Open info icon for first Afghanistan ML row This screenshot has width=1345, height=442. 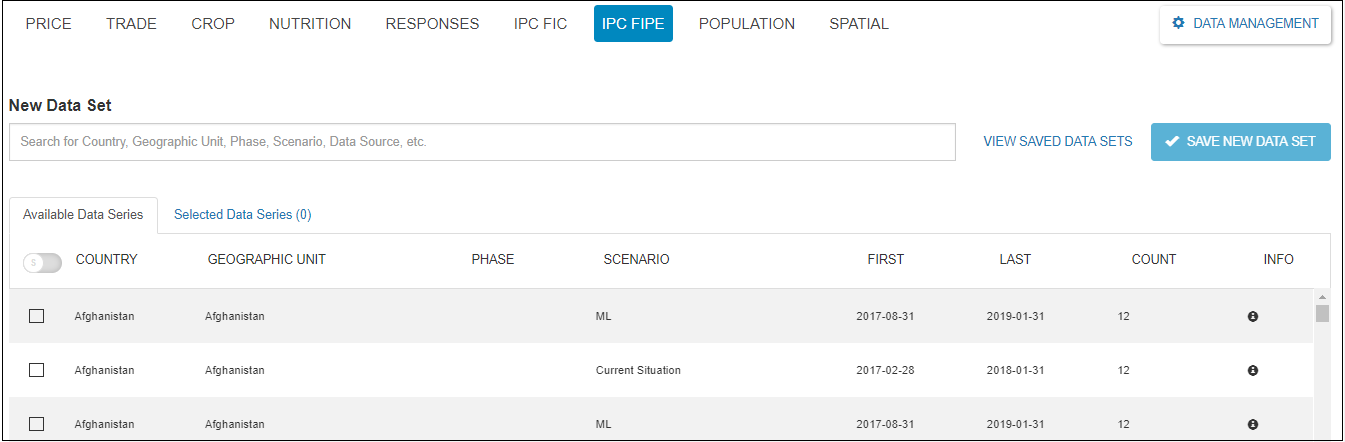[x=1252, y=316]
